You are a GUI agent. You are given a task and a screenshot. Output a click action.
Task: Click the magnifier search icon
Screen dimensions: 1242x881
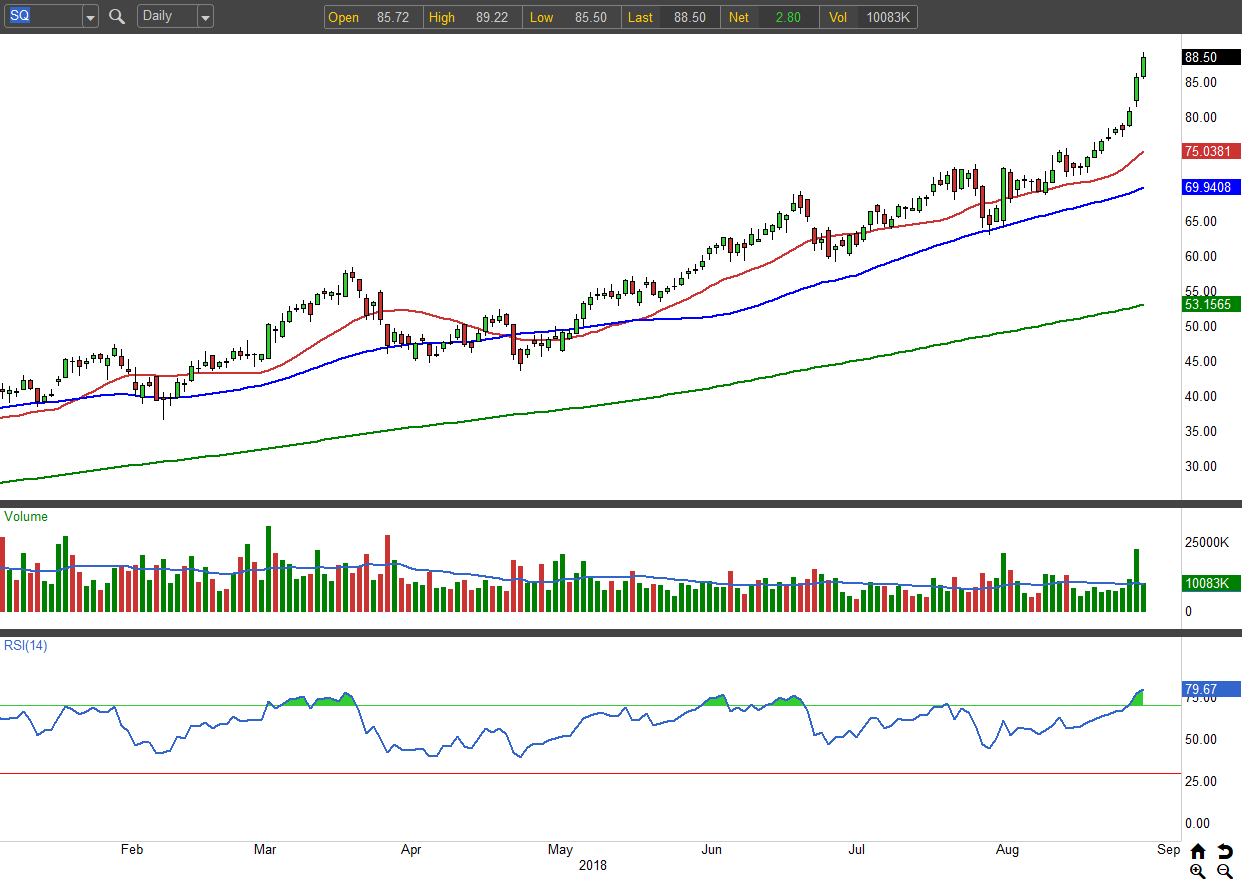click(117, 17)
